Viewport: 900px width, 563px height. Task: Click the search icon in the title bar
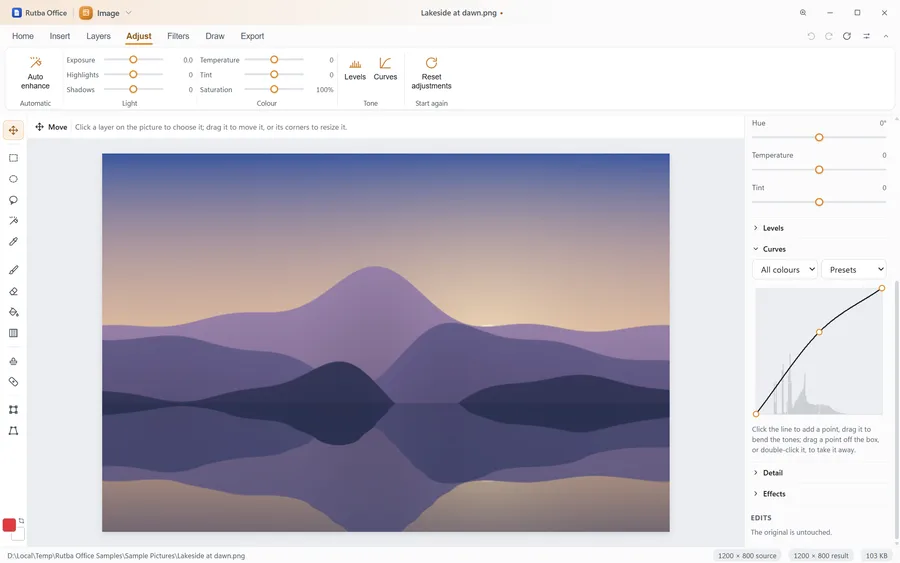coord(802,13)
